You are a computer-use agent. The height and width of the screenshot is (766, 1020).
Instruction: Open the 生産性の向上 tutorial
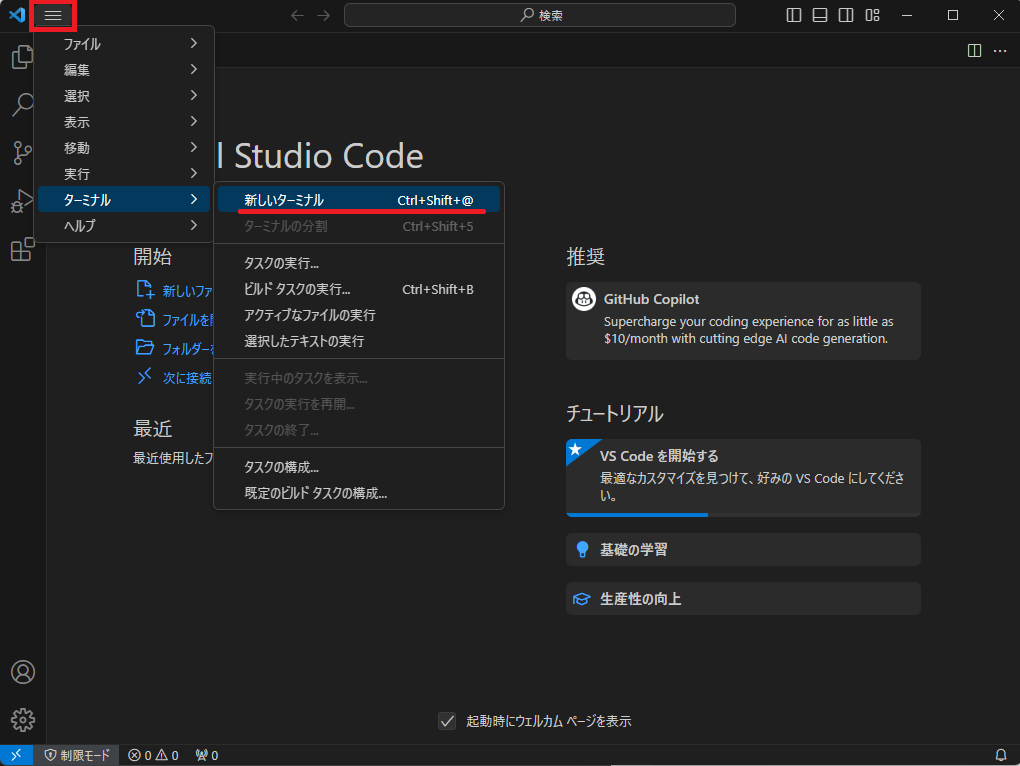tap(743, 598)
